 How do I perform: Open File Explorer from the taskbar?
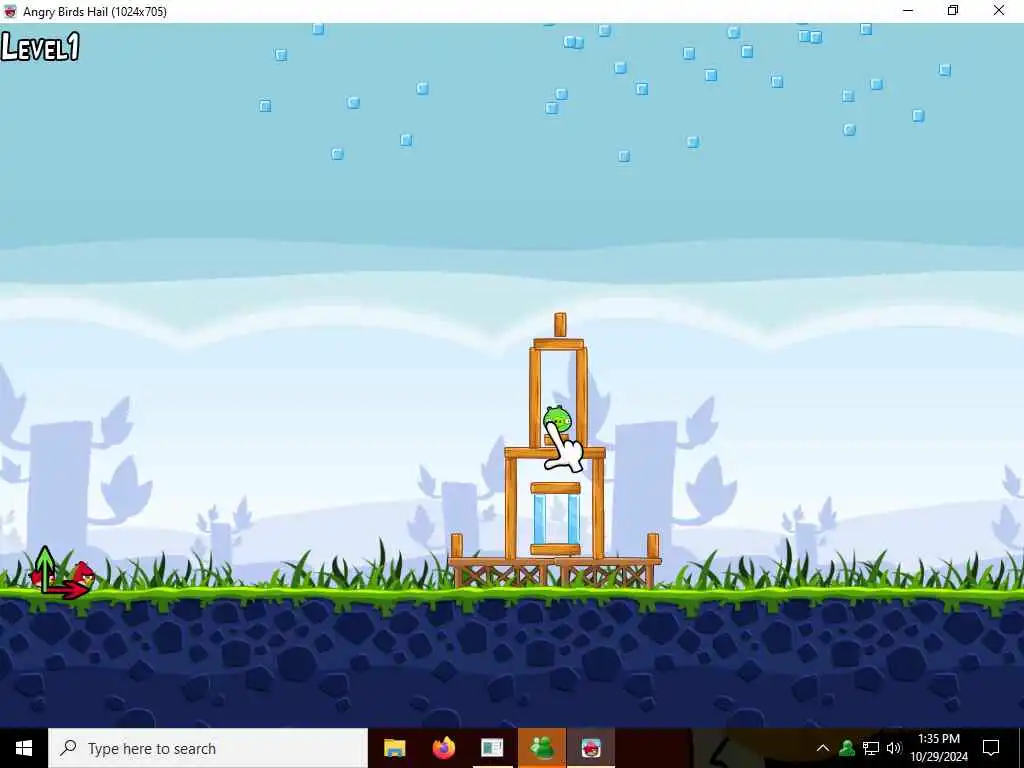click(394, 748)
